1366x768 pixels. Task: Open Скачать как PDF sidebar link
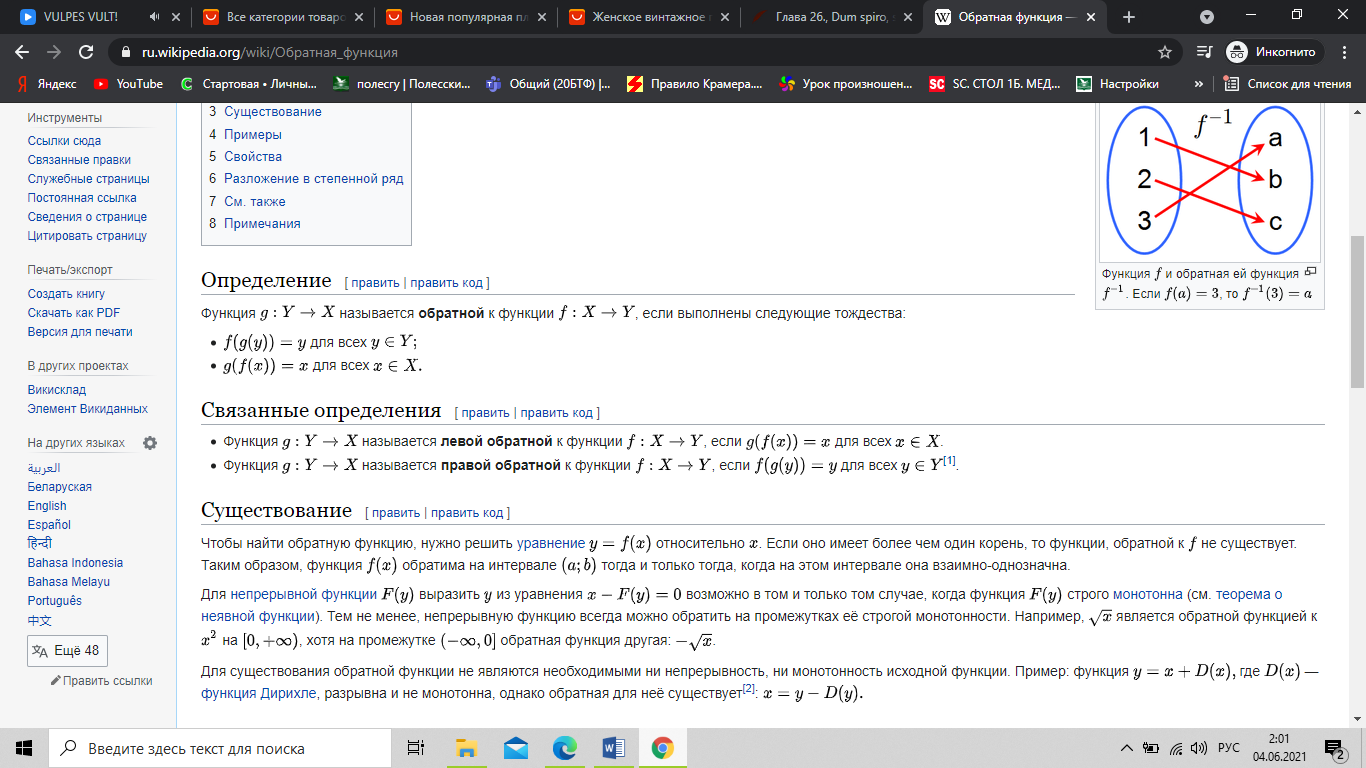point(74,313)
